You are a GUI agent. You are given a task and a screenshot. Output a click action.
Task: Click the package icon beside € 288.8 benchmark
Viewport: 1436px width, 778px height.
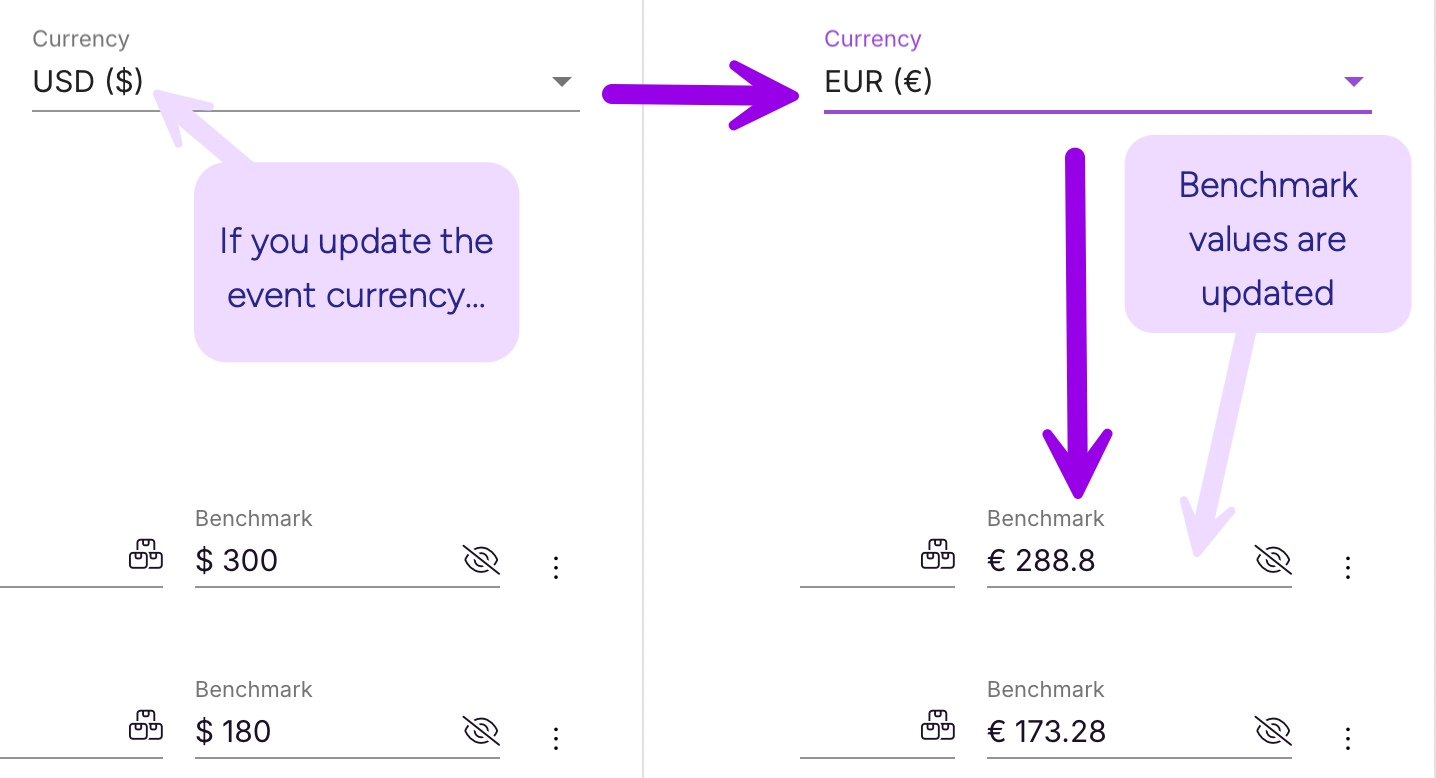click(938, 554)
